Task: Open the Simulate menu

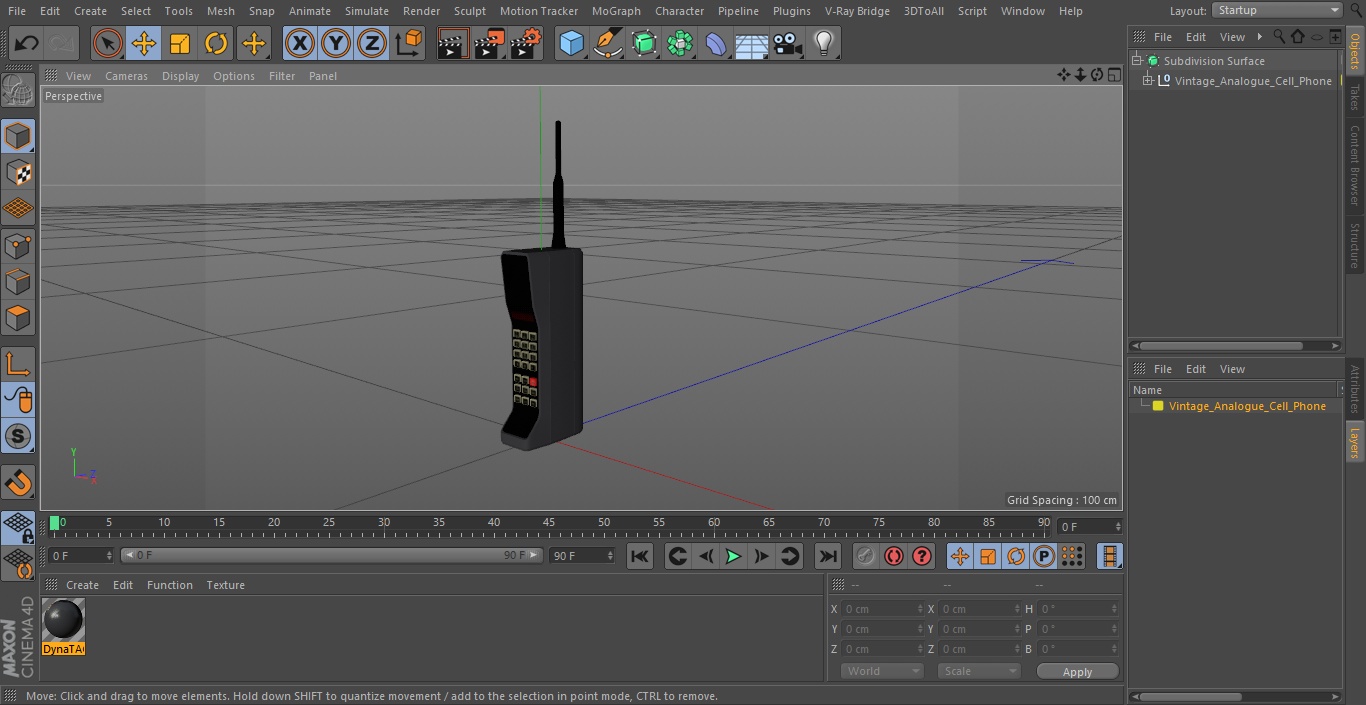Action: point(366,11)
